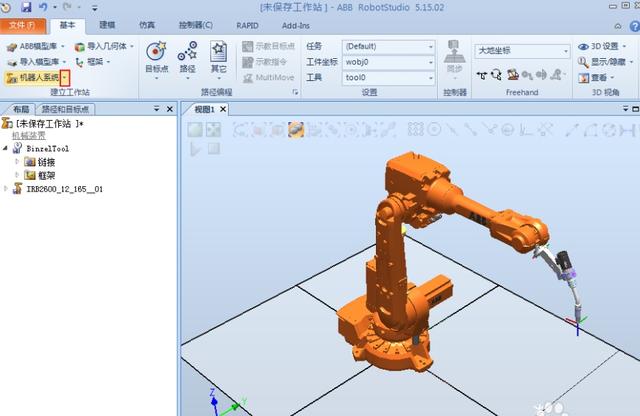Switch to the 基本 ribbon tab
The height and width of the screenshot is (416, 640).
(67, 25)
